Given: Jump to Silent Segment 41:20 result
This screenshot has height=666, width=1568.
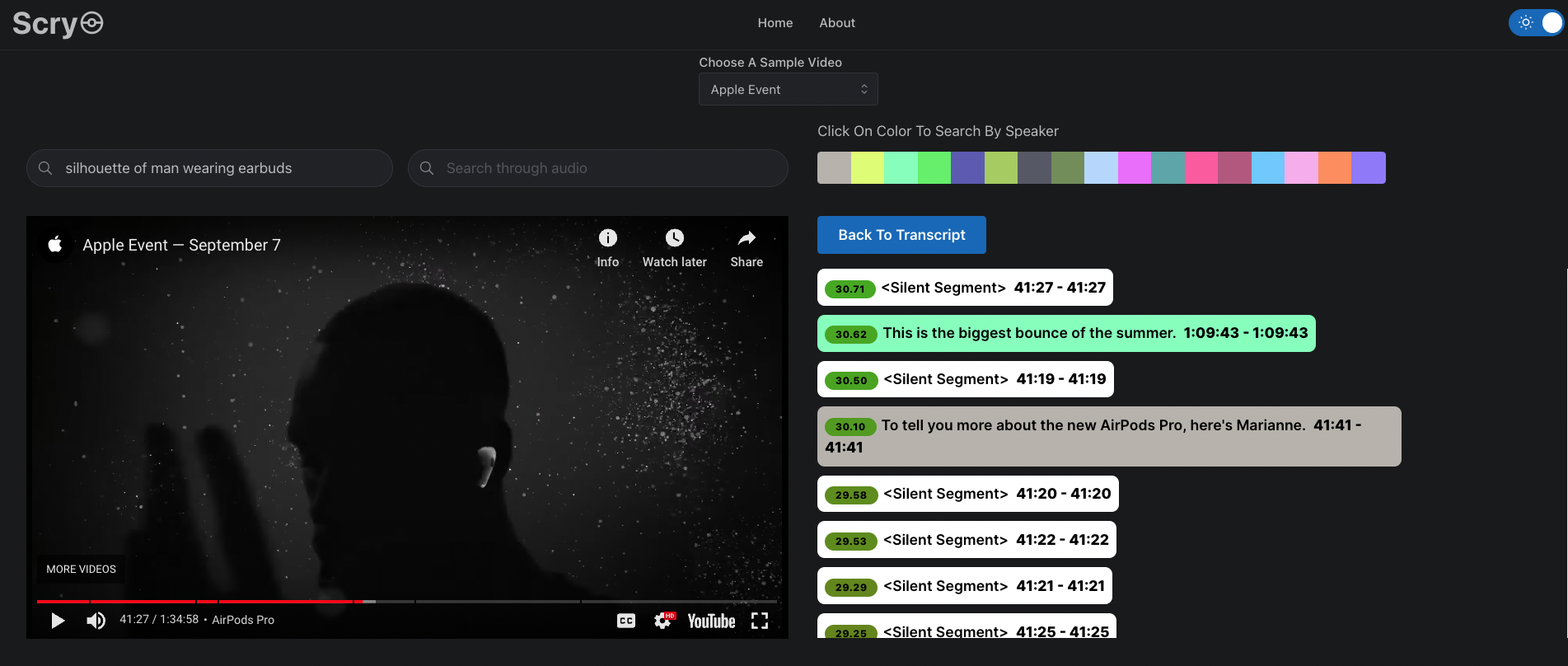Looking at the screenshot, I should [x=968, y=494].
